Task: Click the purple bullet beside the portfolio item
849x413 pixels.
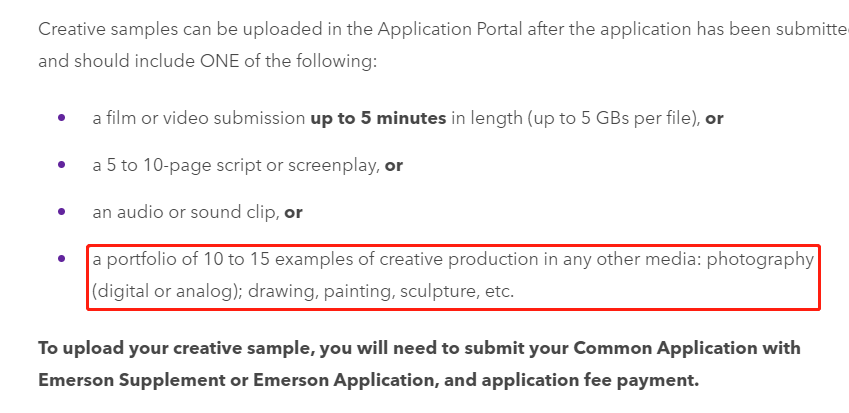Action: [61, 259]
